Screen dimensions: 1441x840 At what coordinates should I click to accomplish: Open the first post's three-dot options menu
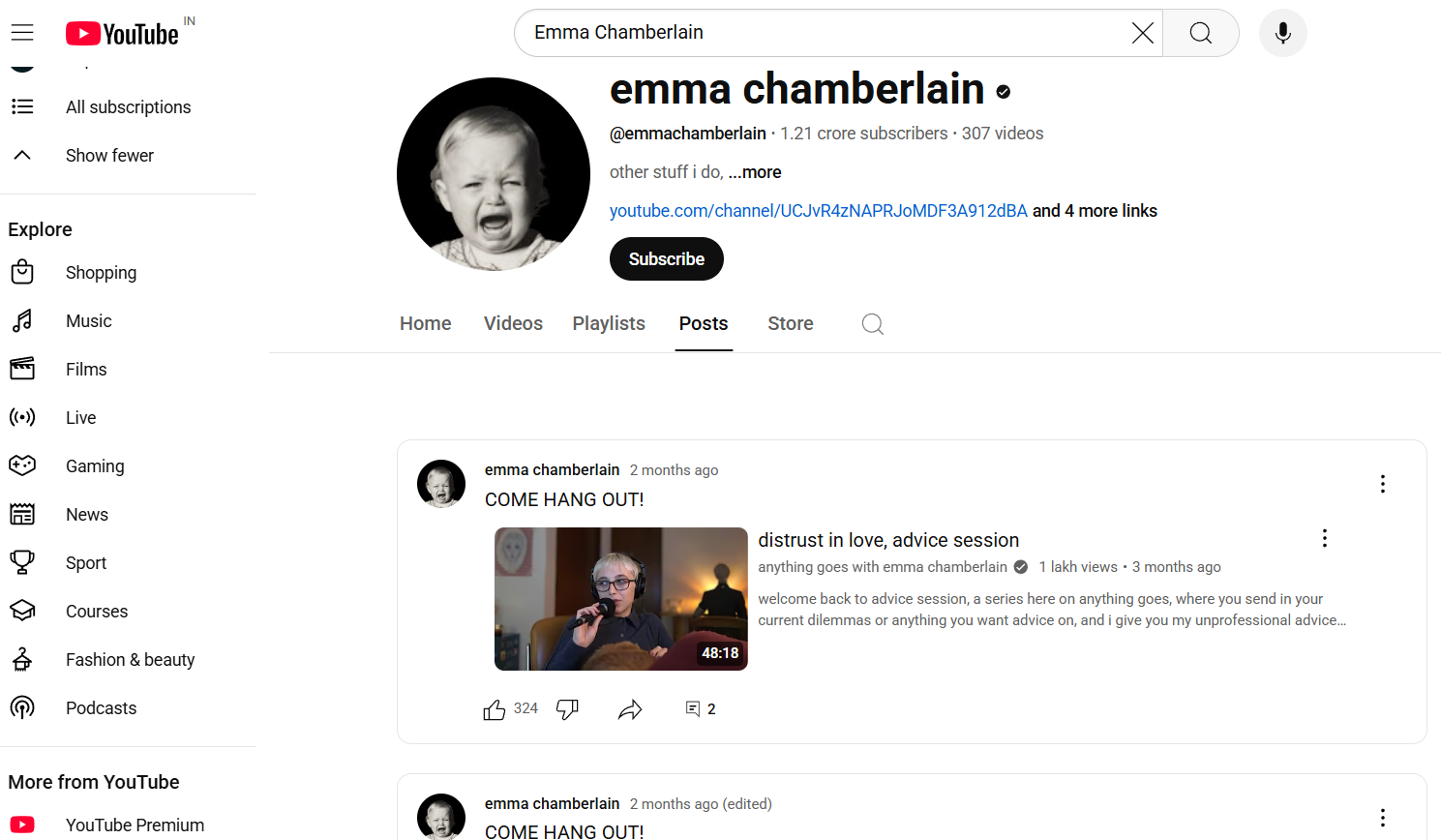coord(1382,484)
